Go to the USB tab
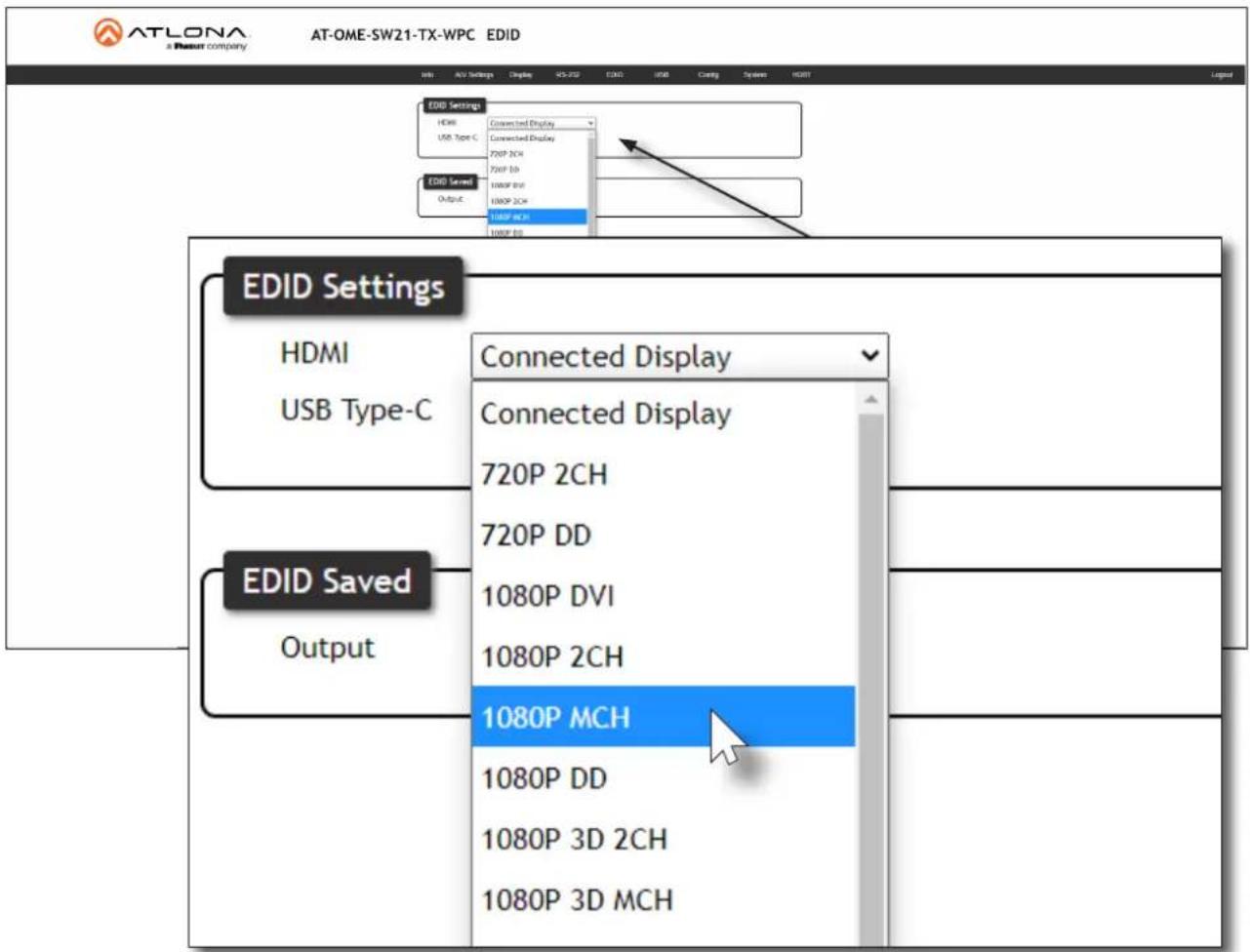Screen dimensions: 1250x952 pos(662,75)
